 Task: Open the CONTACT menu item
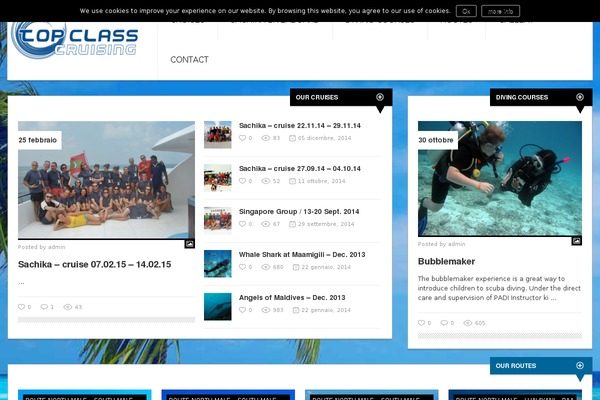(x=189, y=60)
